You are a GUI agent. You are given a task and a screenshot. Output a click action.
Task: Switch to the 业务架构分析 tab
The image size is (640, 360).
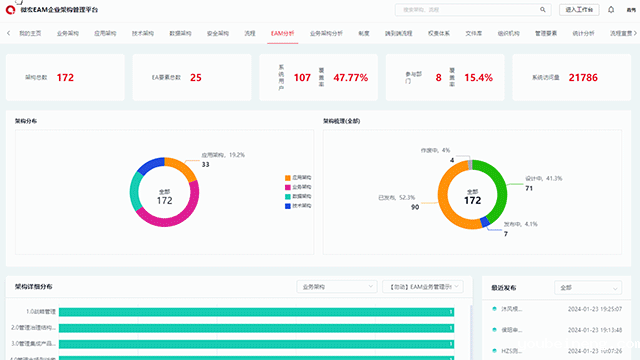click(326, 33)
